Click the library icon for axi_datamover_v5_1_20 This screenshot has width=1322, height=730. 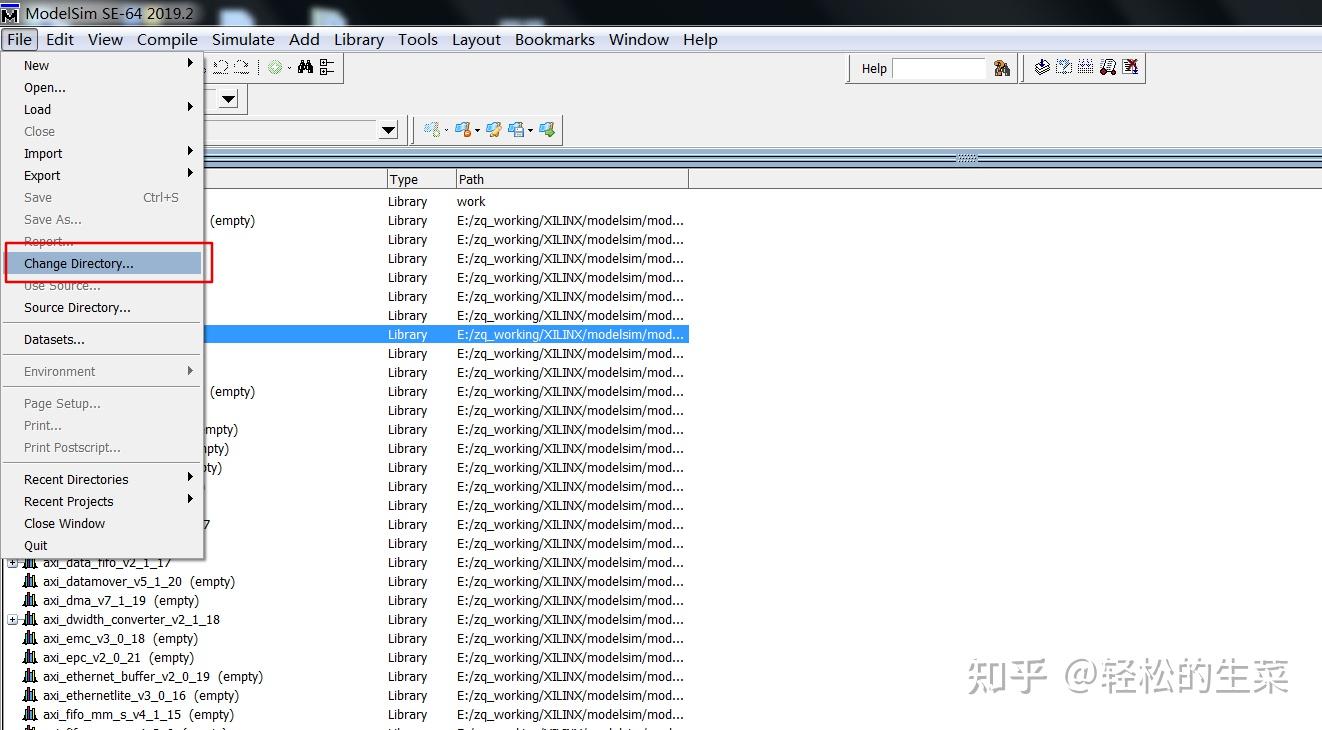click(x=30, y=581)
